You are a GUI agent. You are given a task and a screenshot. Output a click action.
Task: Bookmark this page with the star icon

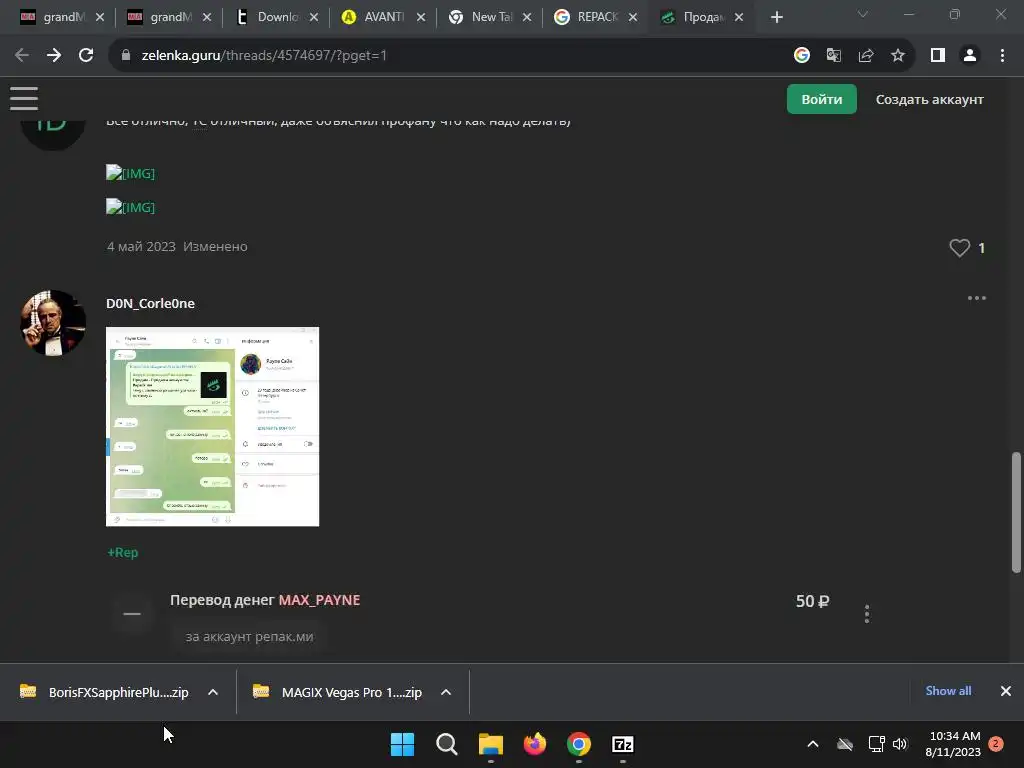[x=898, y=56]
